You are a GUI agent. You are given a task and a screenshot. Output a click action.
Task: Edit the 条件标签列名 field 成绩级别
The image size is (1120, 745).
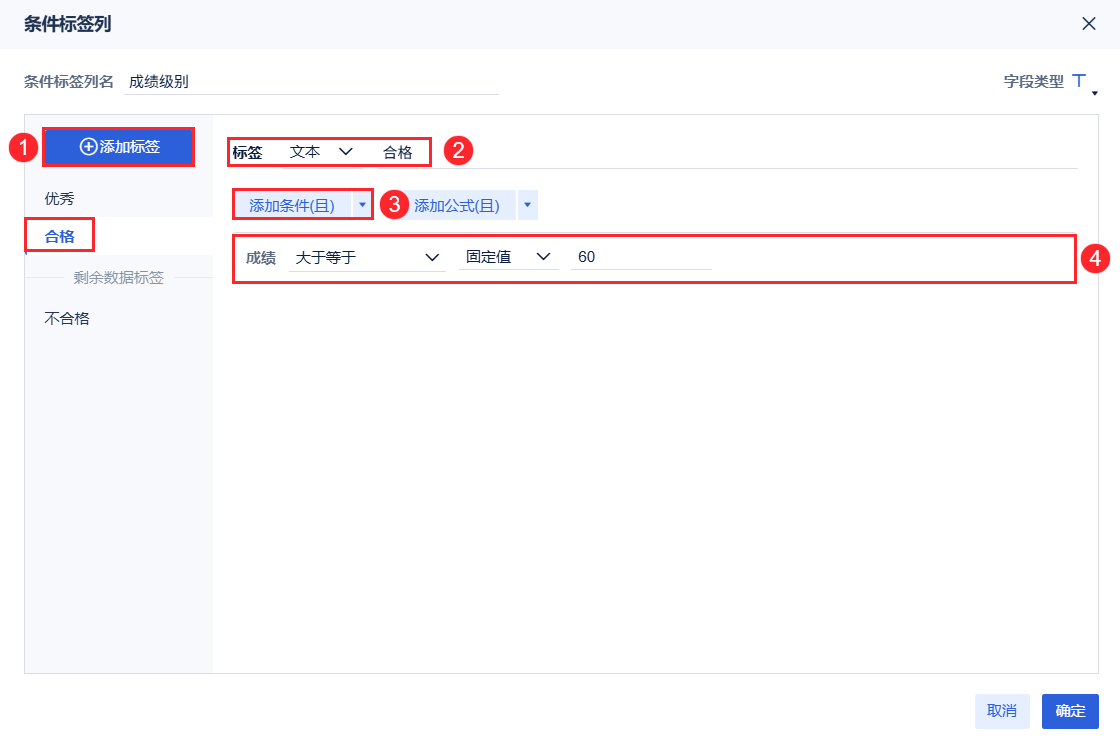[x=311, y=82]
